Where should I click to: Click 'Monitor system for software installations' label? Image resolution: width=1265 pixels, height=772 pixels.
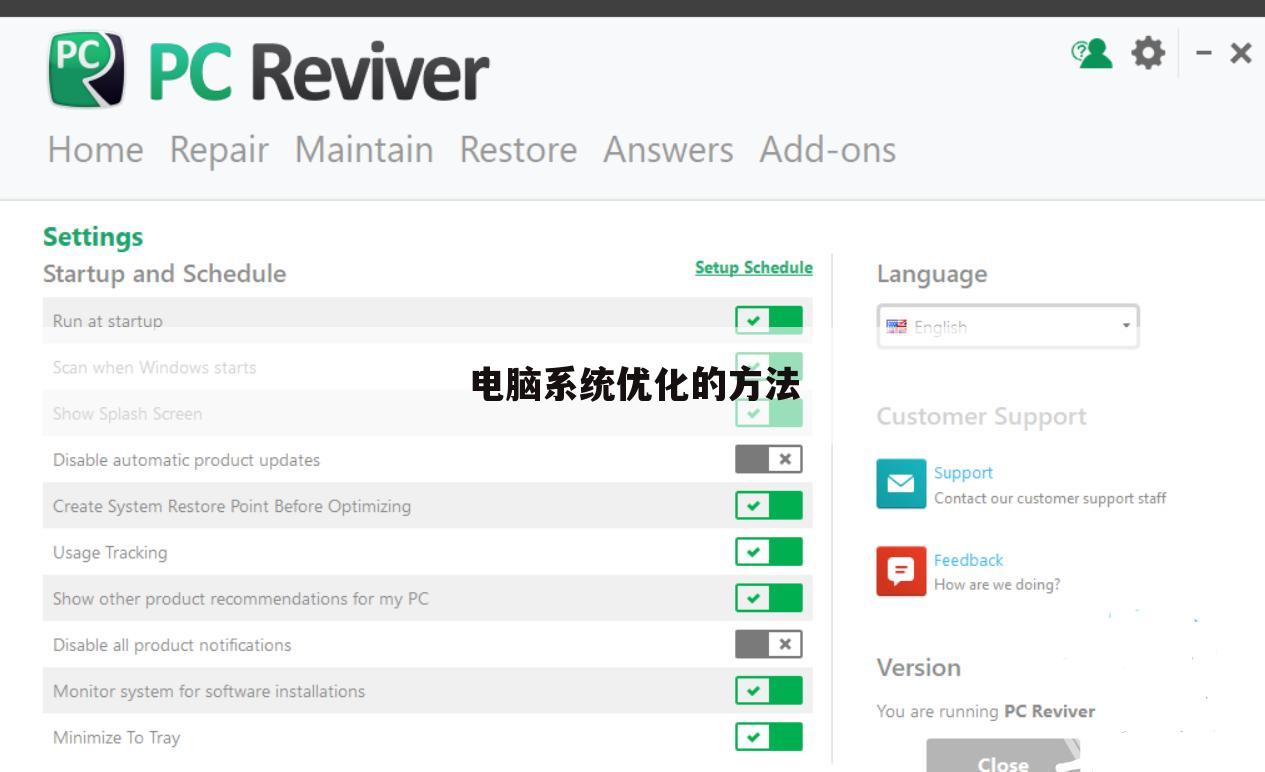tap(209, 691)
